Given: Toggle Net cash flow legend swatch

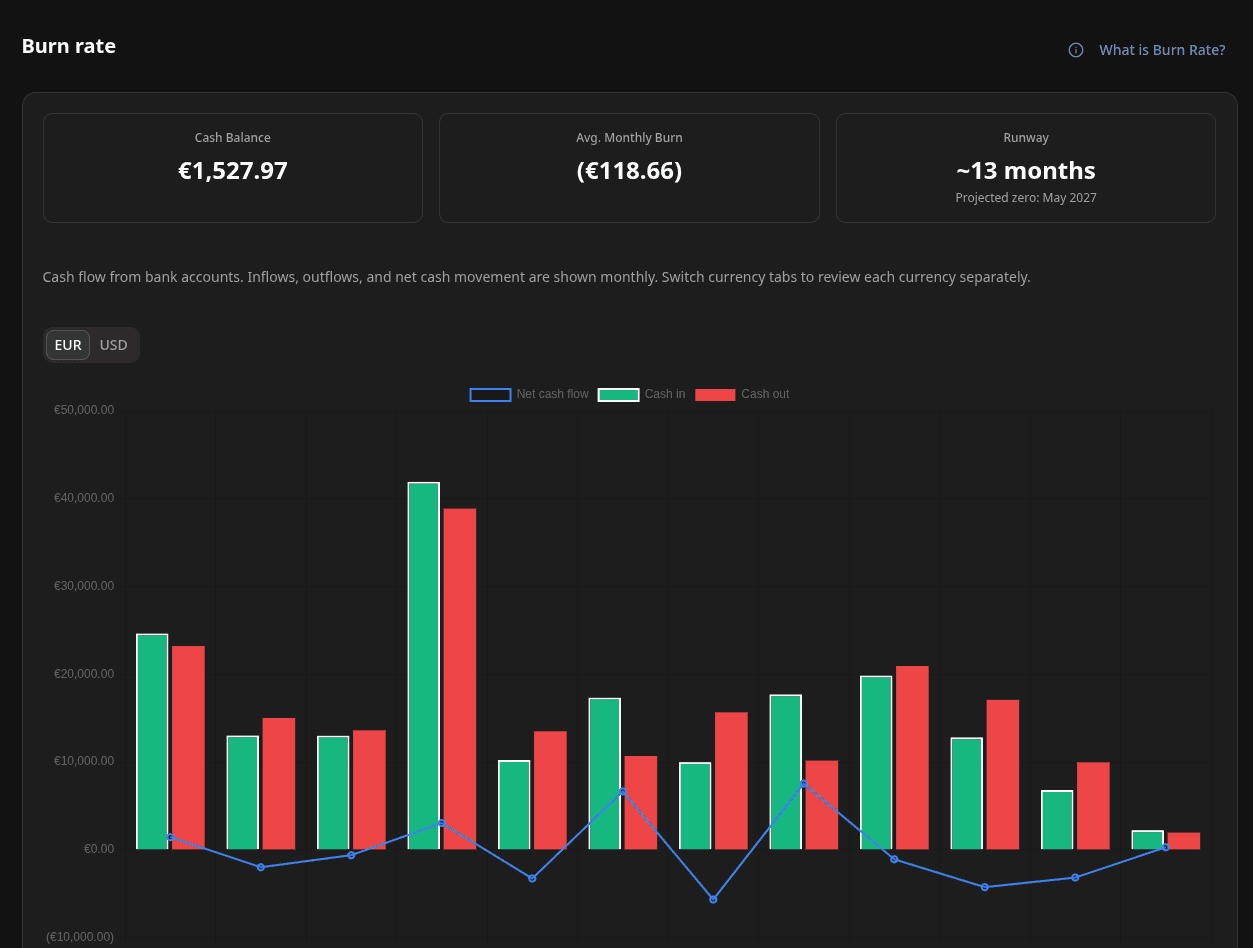Looking at the screenshot, I should click(491, 395).
